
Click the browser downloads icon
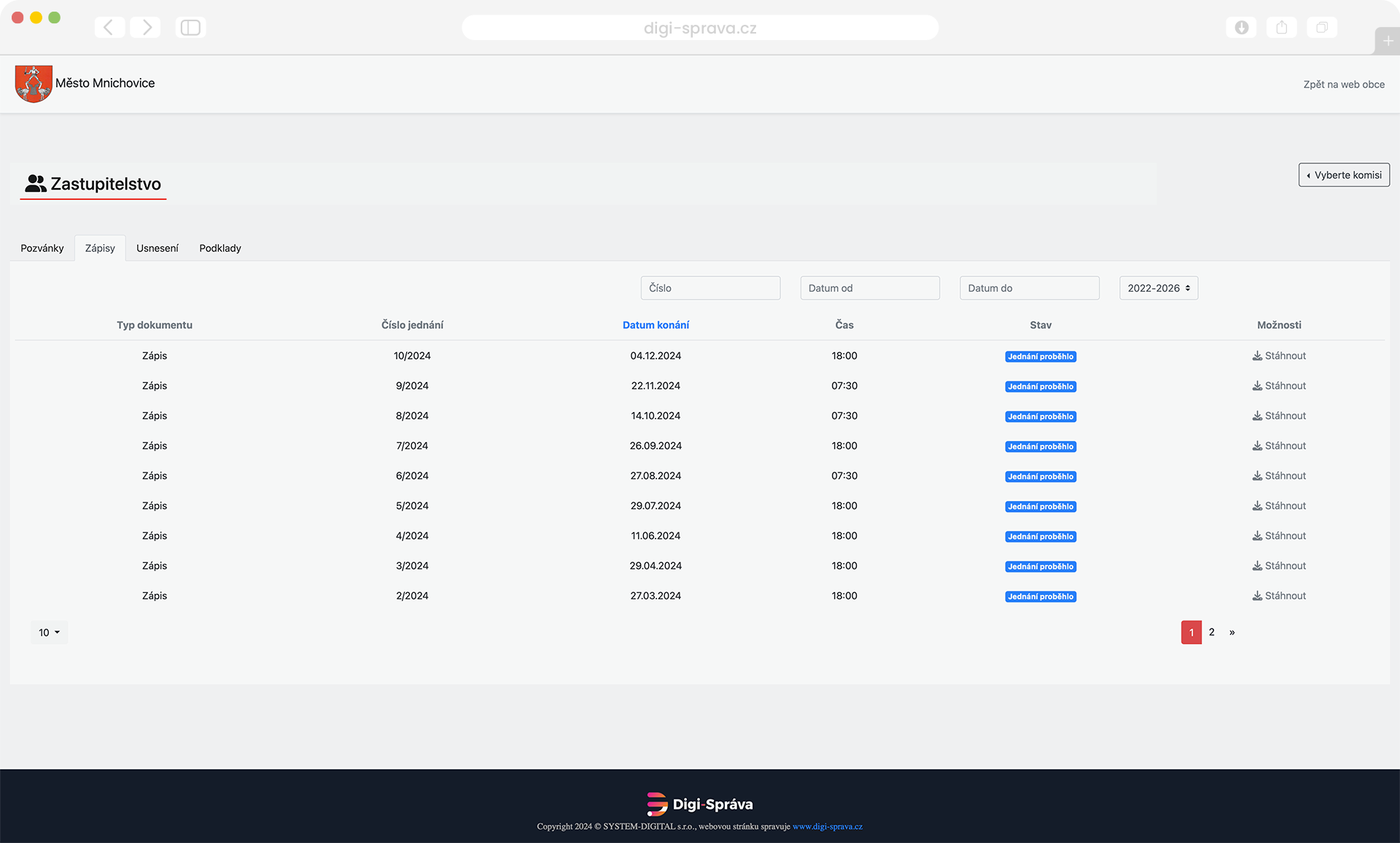1241,28
